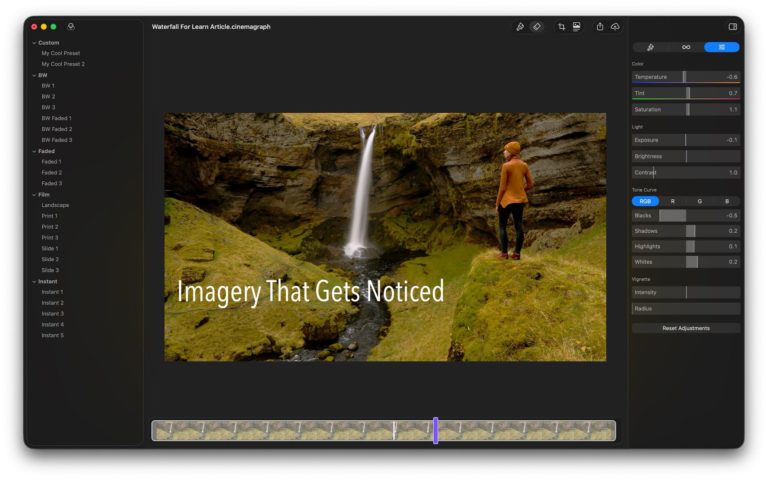
Task: Apply the Landscape film preset
Action: pyautogui.click(x=55, y=205)
